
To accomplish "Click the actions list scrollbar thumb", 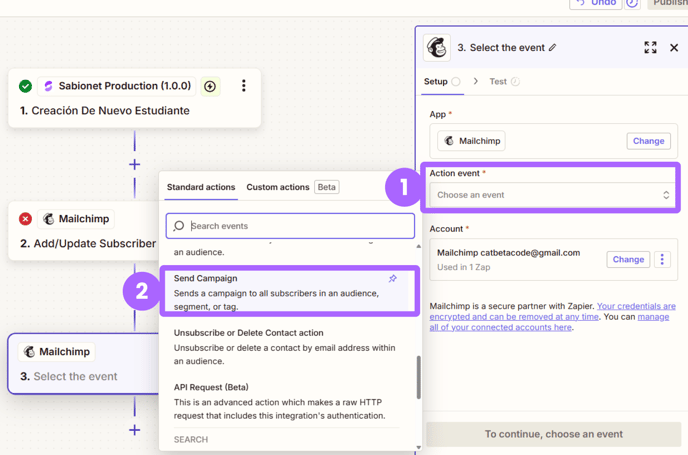I will [419, 377].
